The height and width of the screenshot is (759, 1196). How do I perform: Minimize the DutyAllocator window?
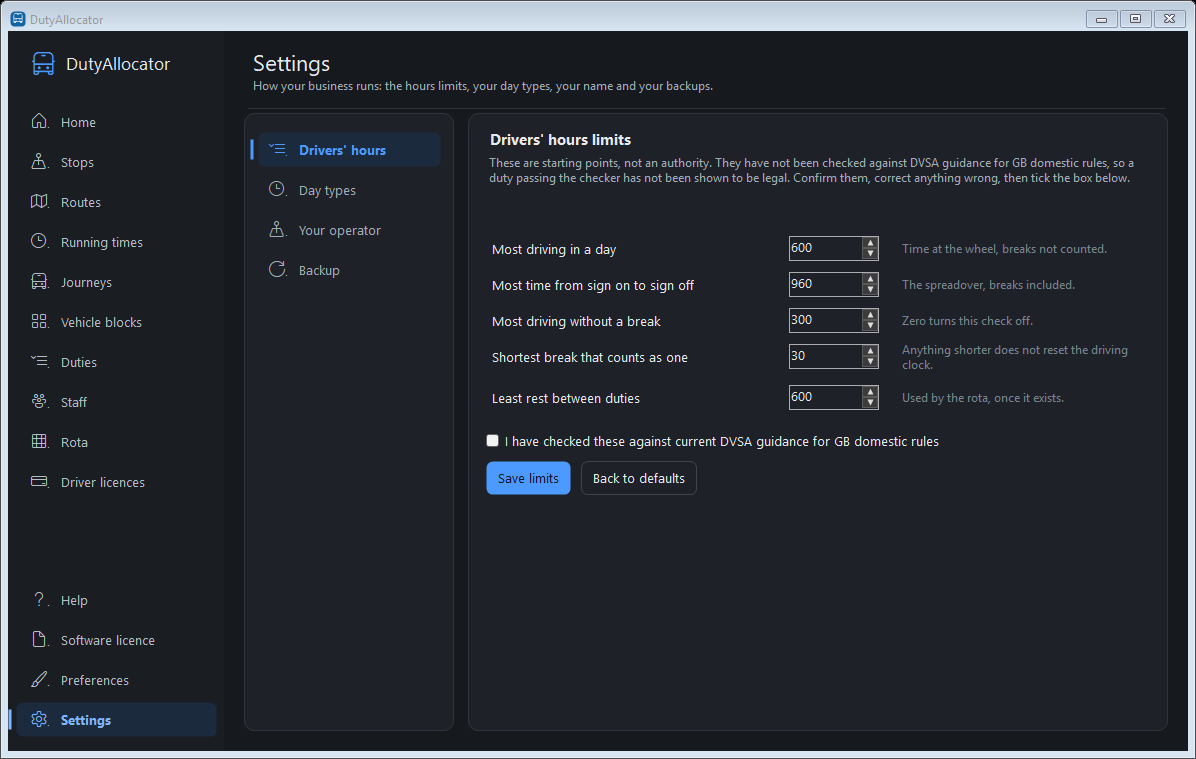1101,18
